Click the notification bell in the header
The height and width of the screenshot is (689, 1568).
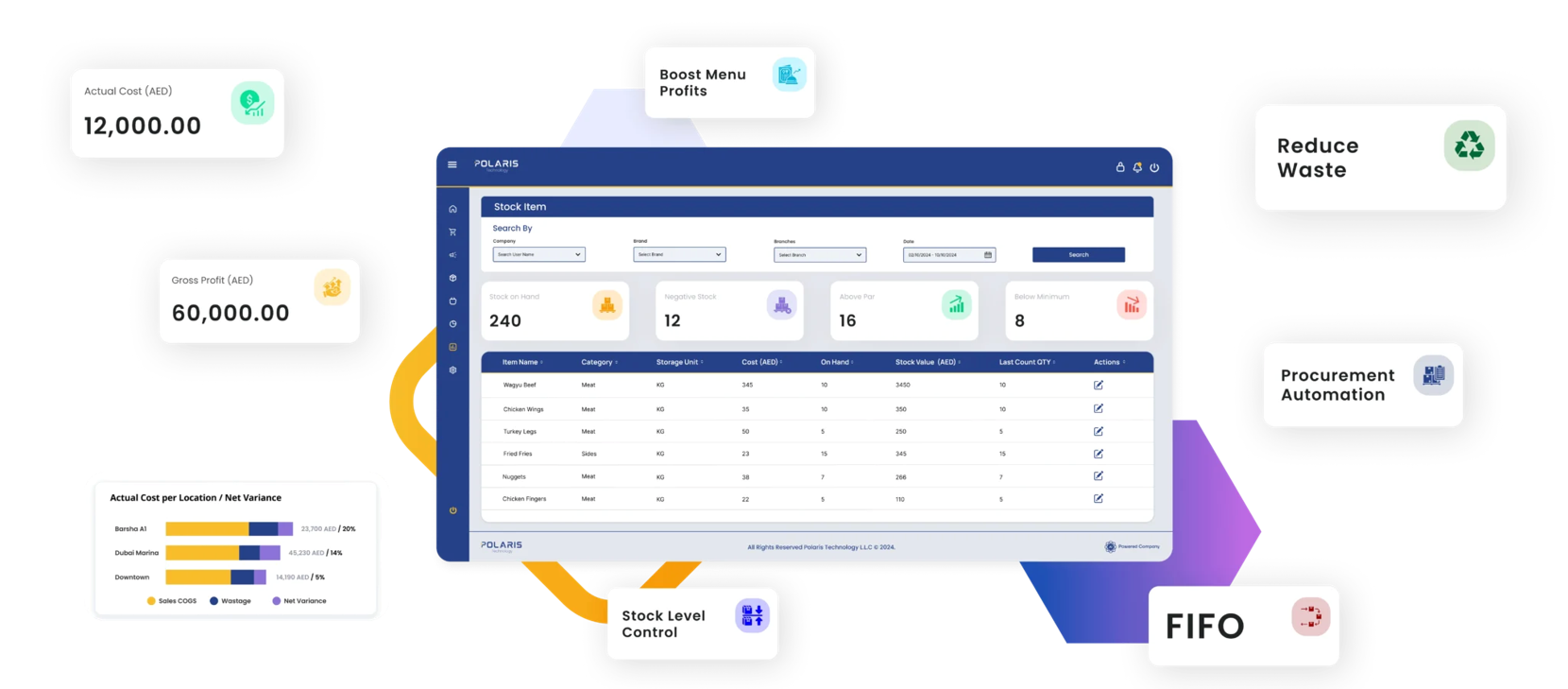coord(1137,167)
